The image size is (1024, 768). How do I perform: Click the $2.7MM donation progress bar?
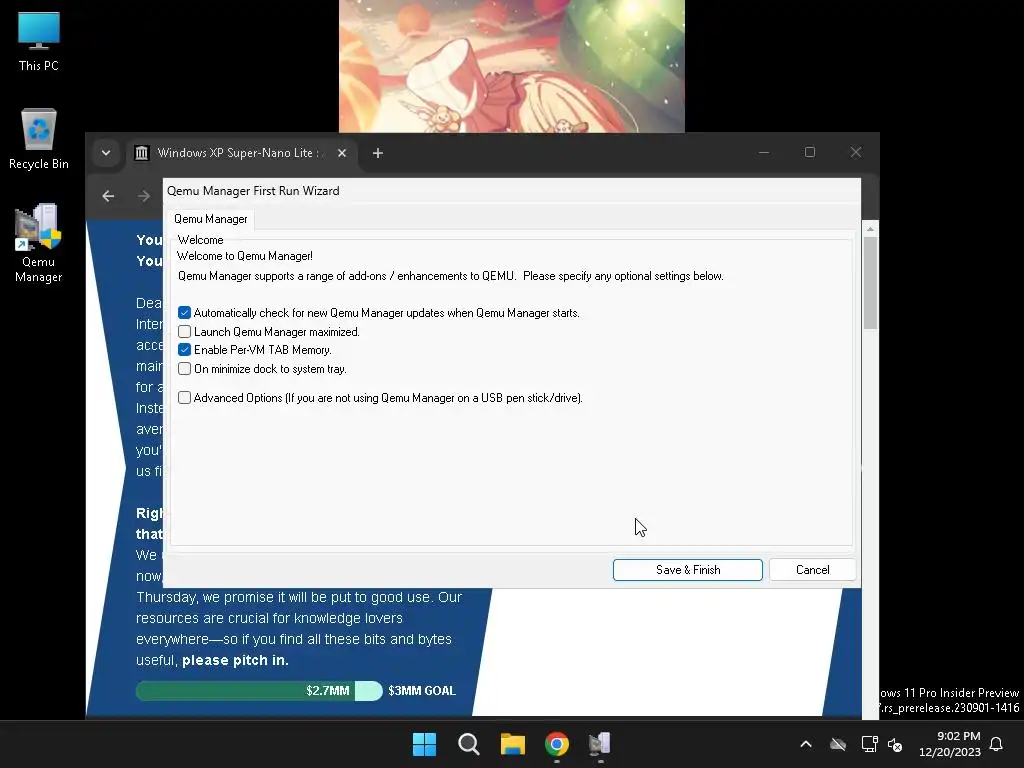click(259, 691)
